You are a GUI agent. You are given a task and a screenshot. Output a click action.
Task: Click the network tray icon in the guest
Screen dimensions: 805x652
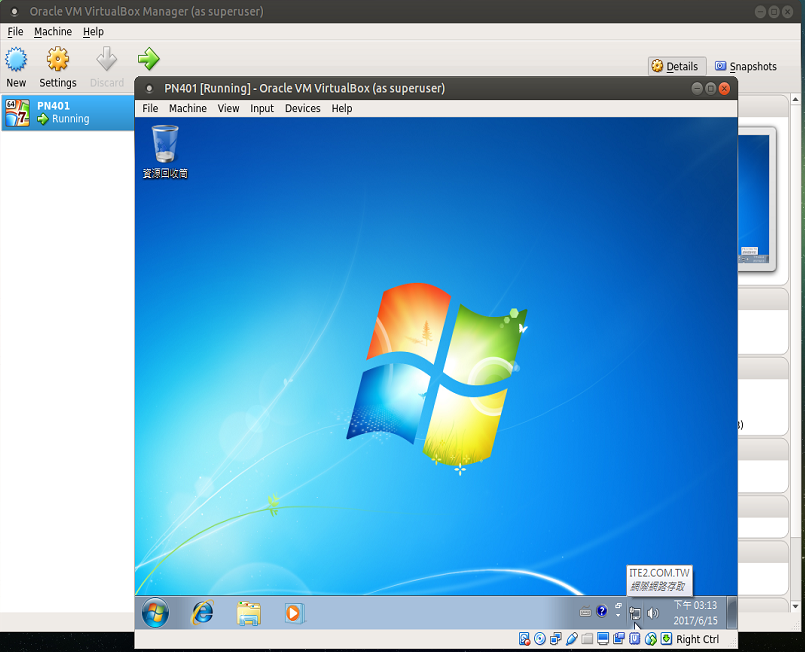point(635,613)
